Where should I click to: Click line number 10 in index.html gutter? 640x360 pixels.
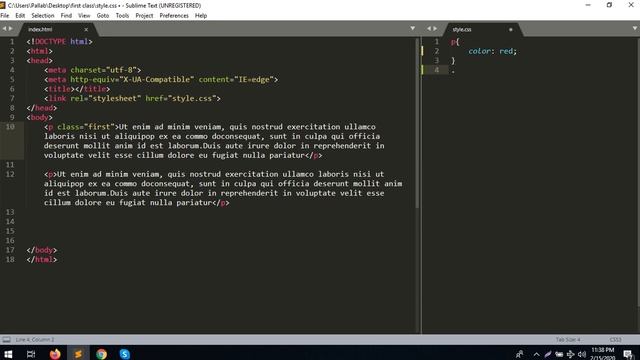tap(10, 127)
